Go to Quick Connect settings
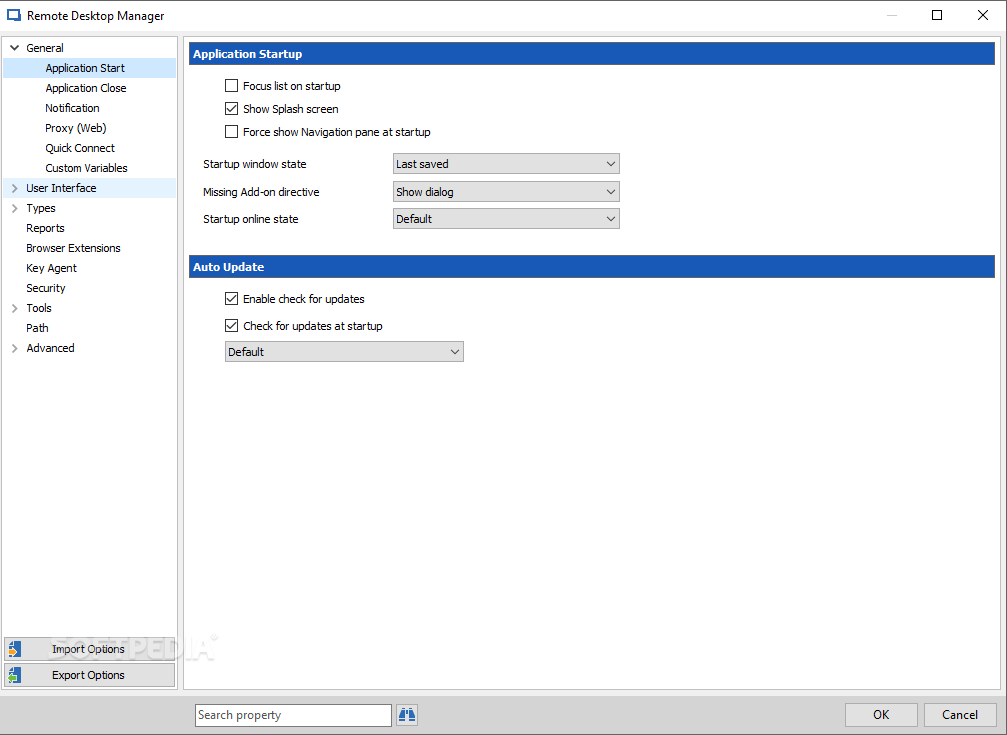The height and width of the screenshot is (735, 1007). point(80,148)
